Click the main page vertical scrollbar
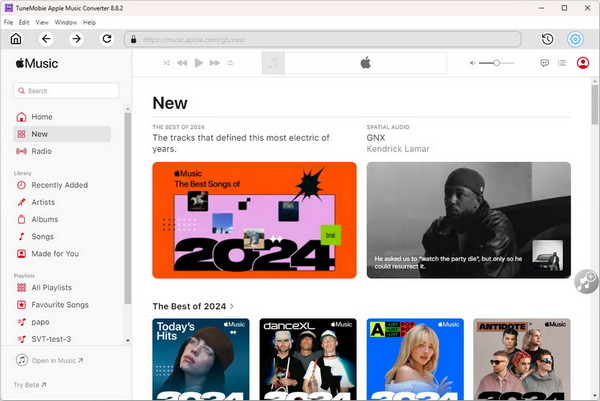 (x=595, y=104)
